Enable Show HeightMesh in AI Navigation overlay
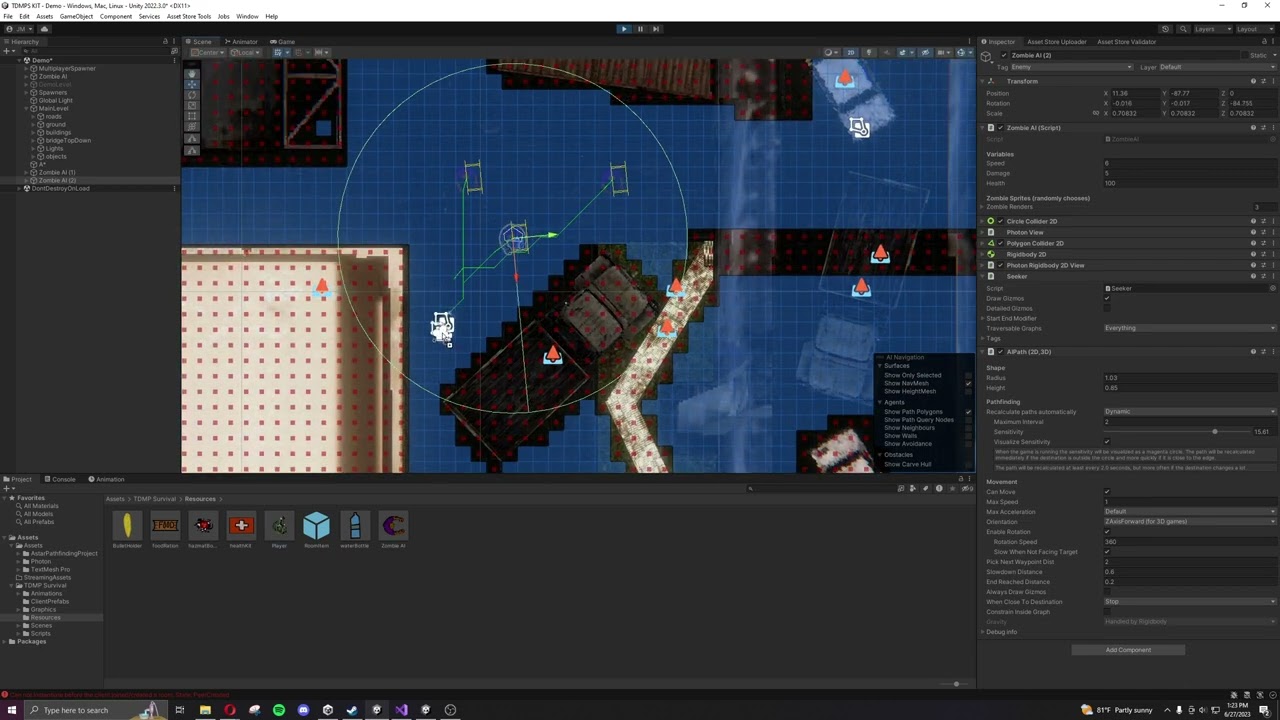The width and height of the screenshot is (1280, 720). pos(967,391)
